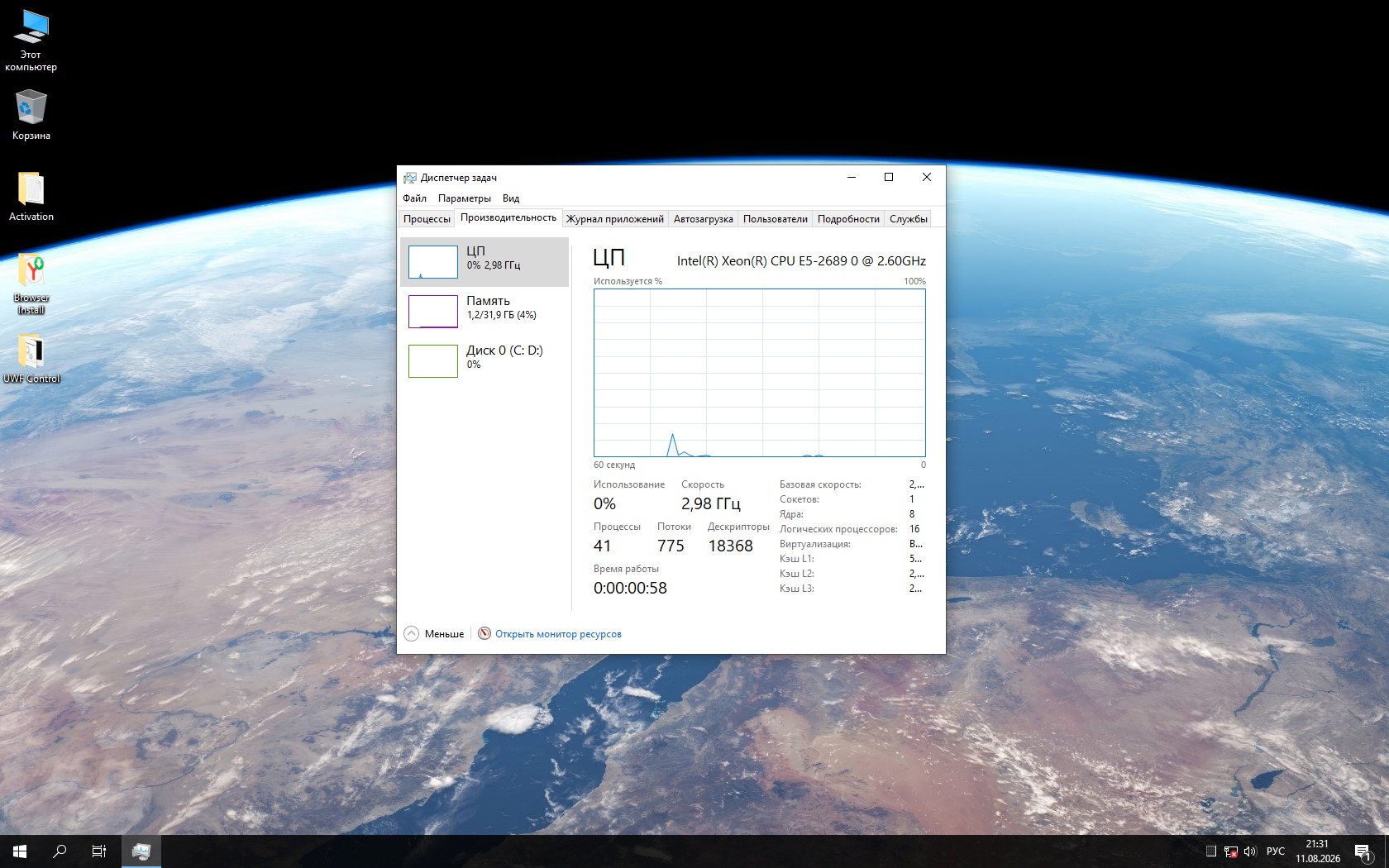Click the Используется % graph label
Screen dimensions: 1389x868
tap(628, 281)
